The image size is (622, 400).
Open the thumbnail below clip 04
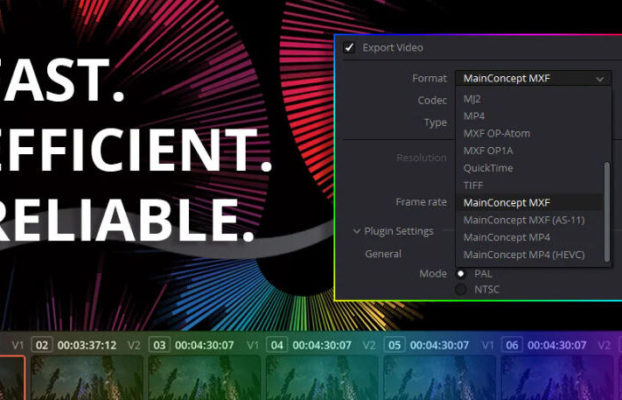tap(322, 378)
